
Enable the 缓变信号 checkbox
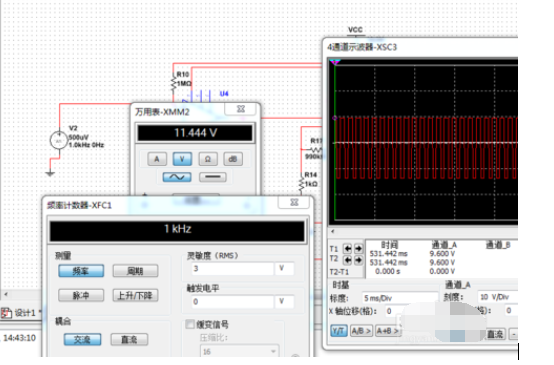pyautogui.click(x=190, y=324)
